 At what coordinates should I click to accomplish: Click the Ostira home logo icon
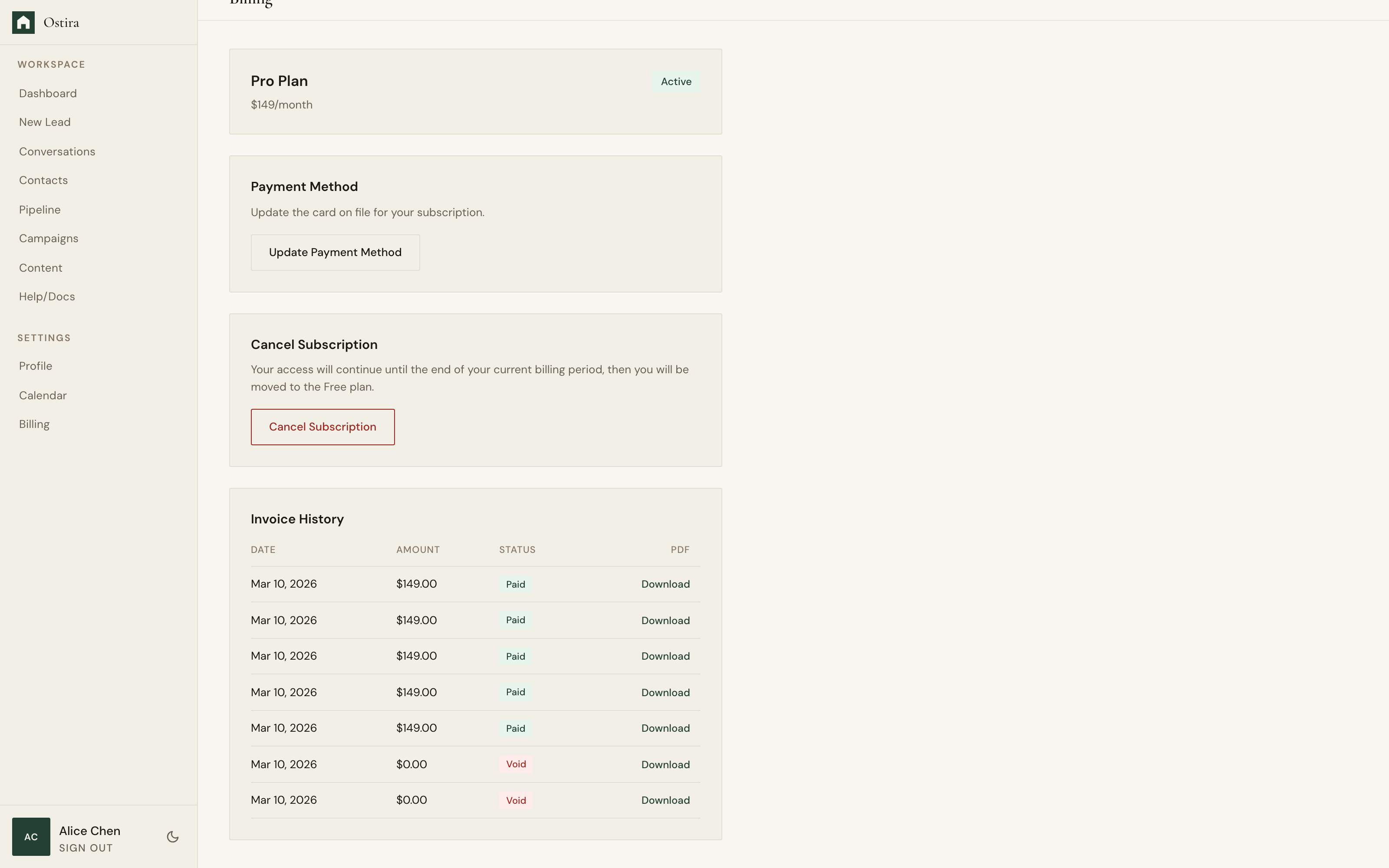23,22
